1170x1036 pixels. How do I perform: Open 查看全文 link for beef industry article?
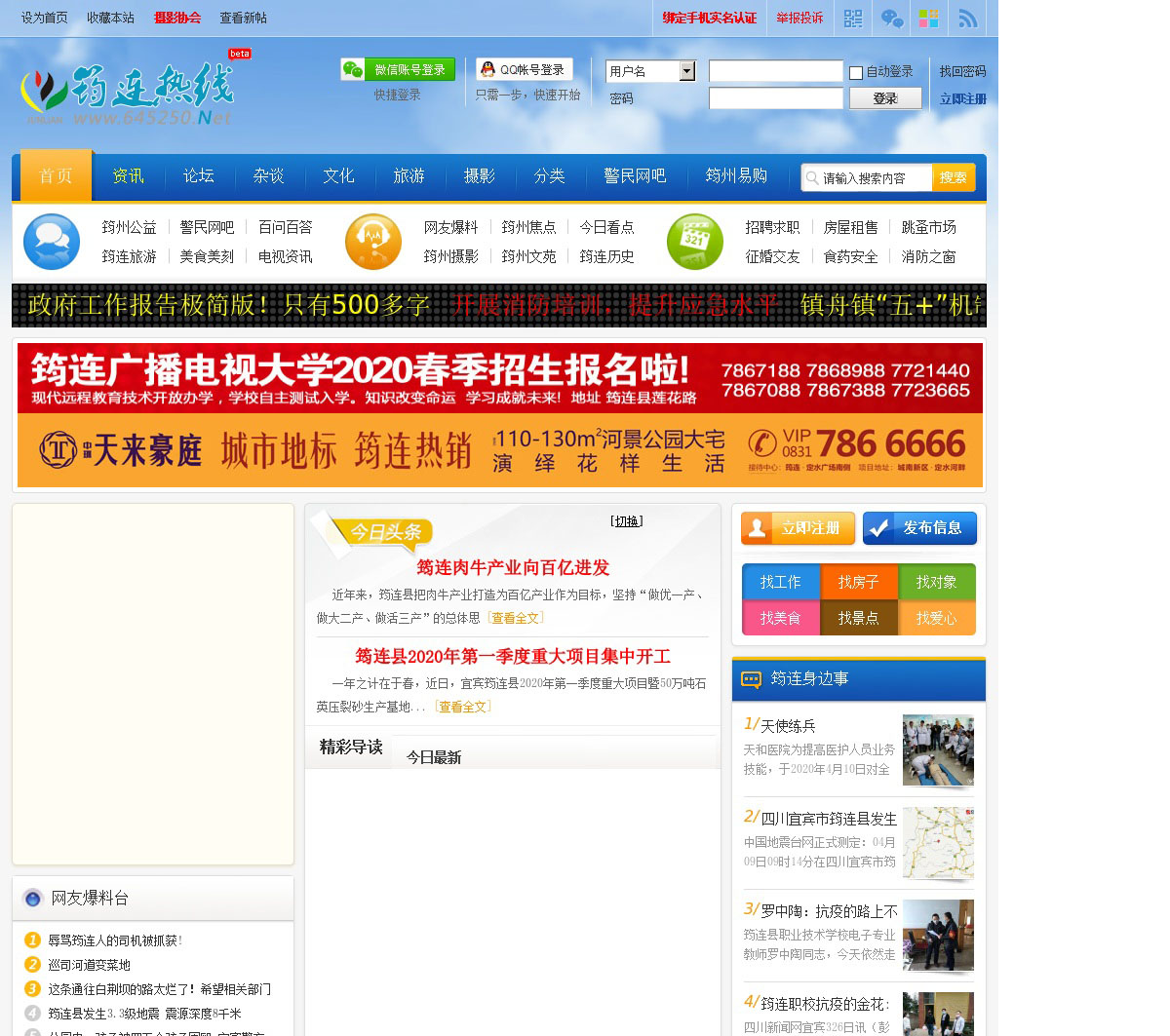click(516, 618)
